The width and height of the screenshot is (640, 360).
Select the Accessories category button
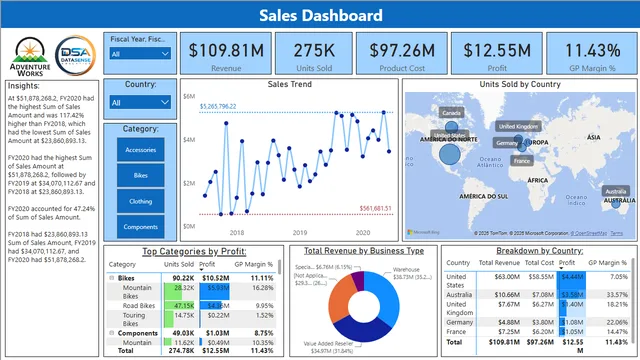click(x=140, y=150)
